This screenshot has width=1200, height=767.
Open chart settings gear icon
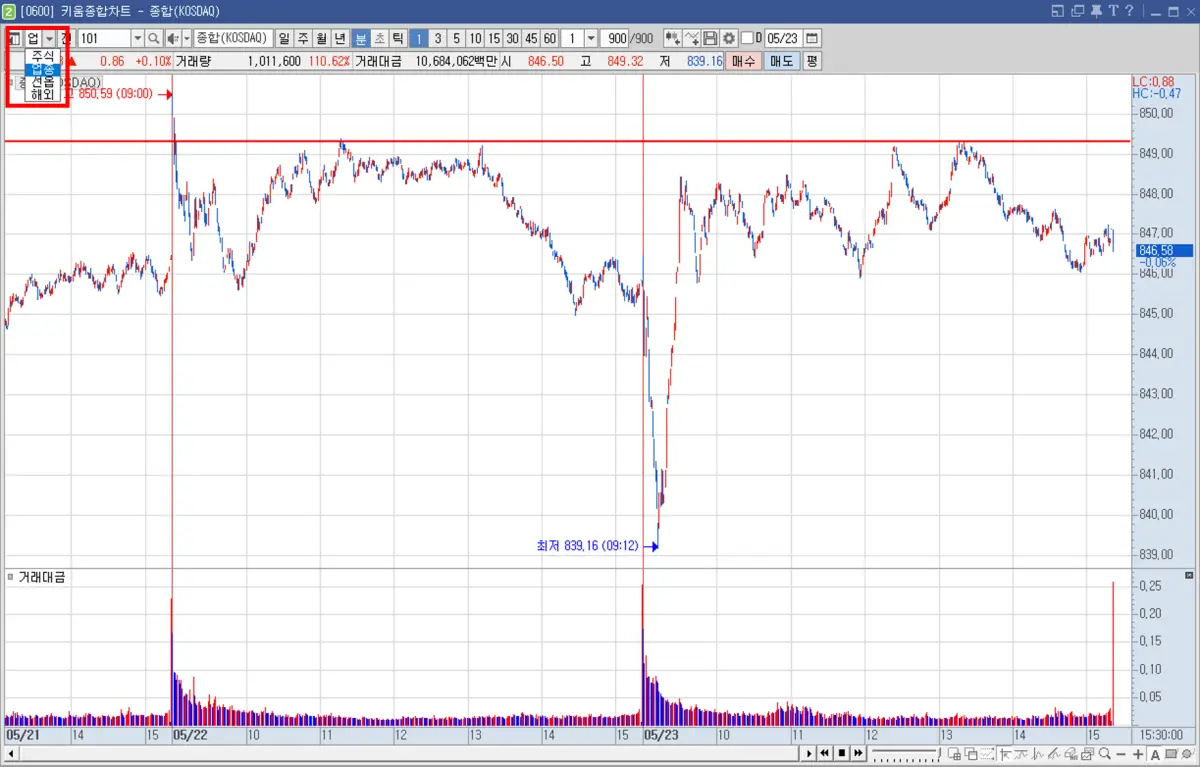[728, 38]
